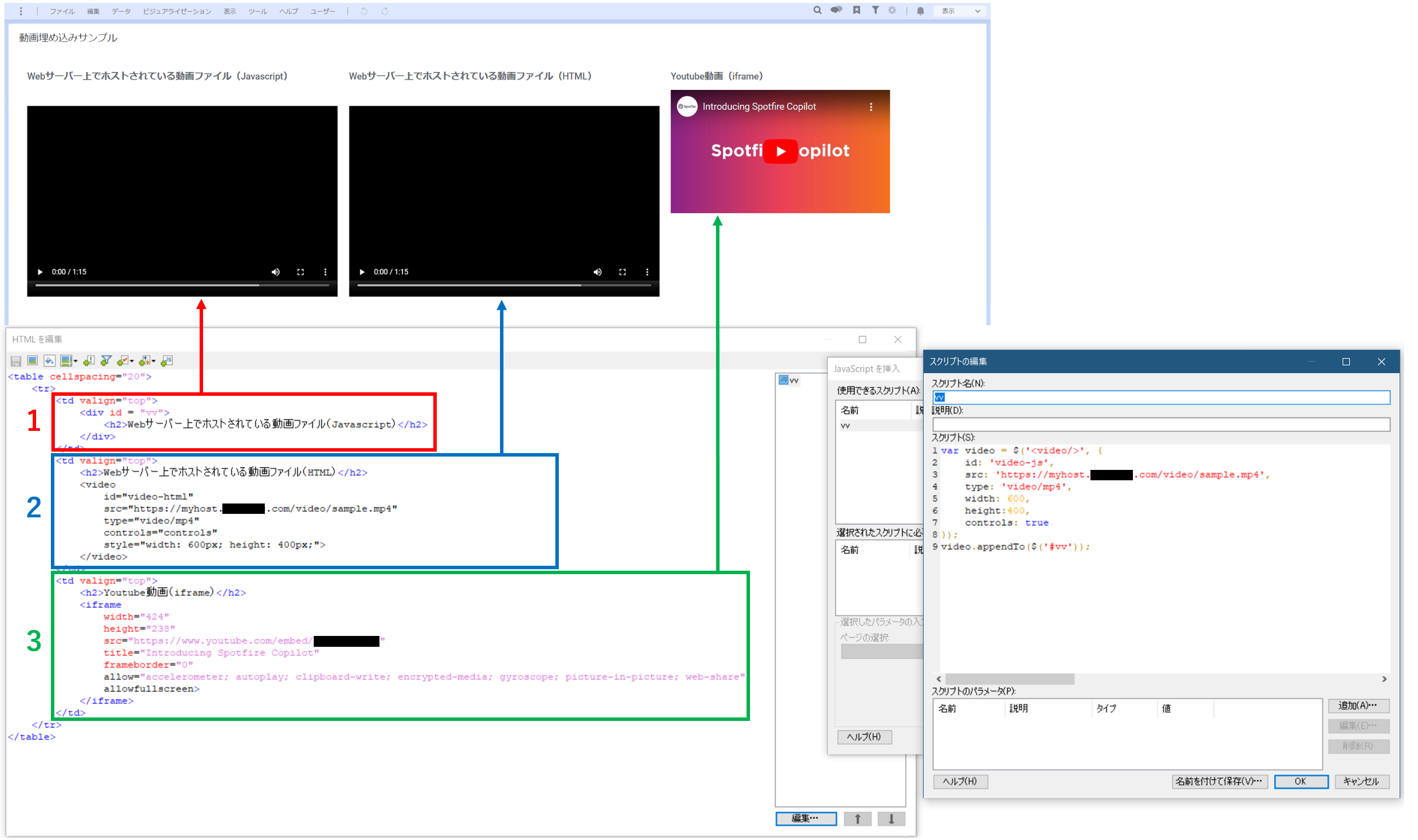Open the ファイル menu
The image size is (1418, 840).
click(x=62, y=11)
